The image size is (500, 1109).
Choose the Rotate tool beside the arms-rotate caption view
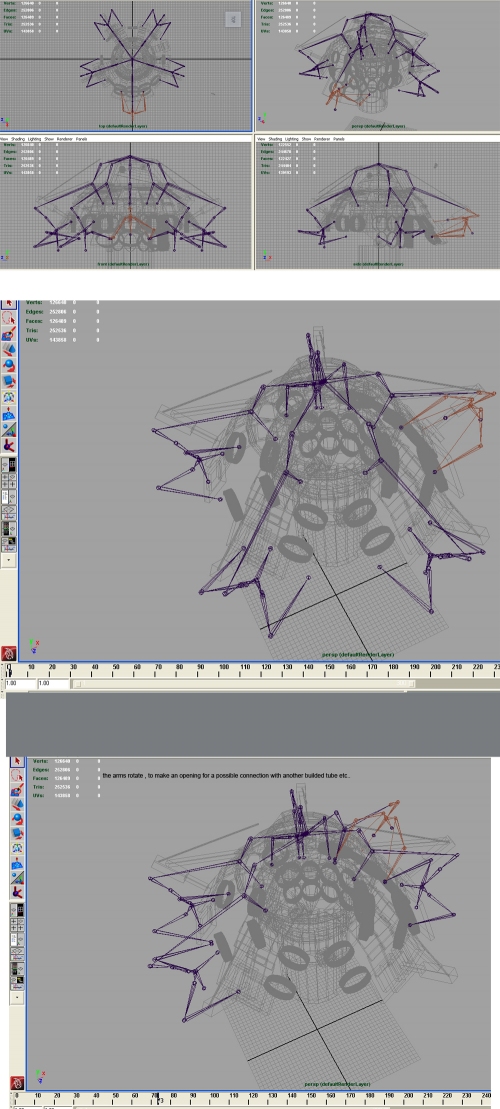tap(17, 819)
